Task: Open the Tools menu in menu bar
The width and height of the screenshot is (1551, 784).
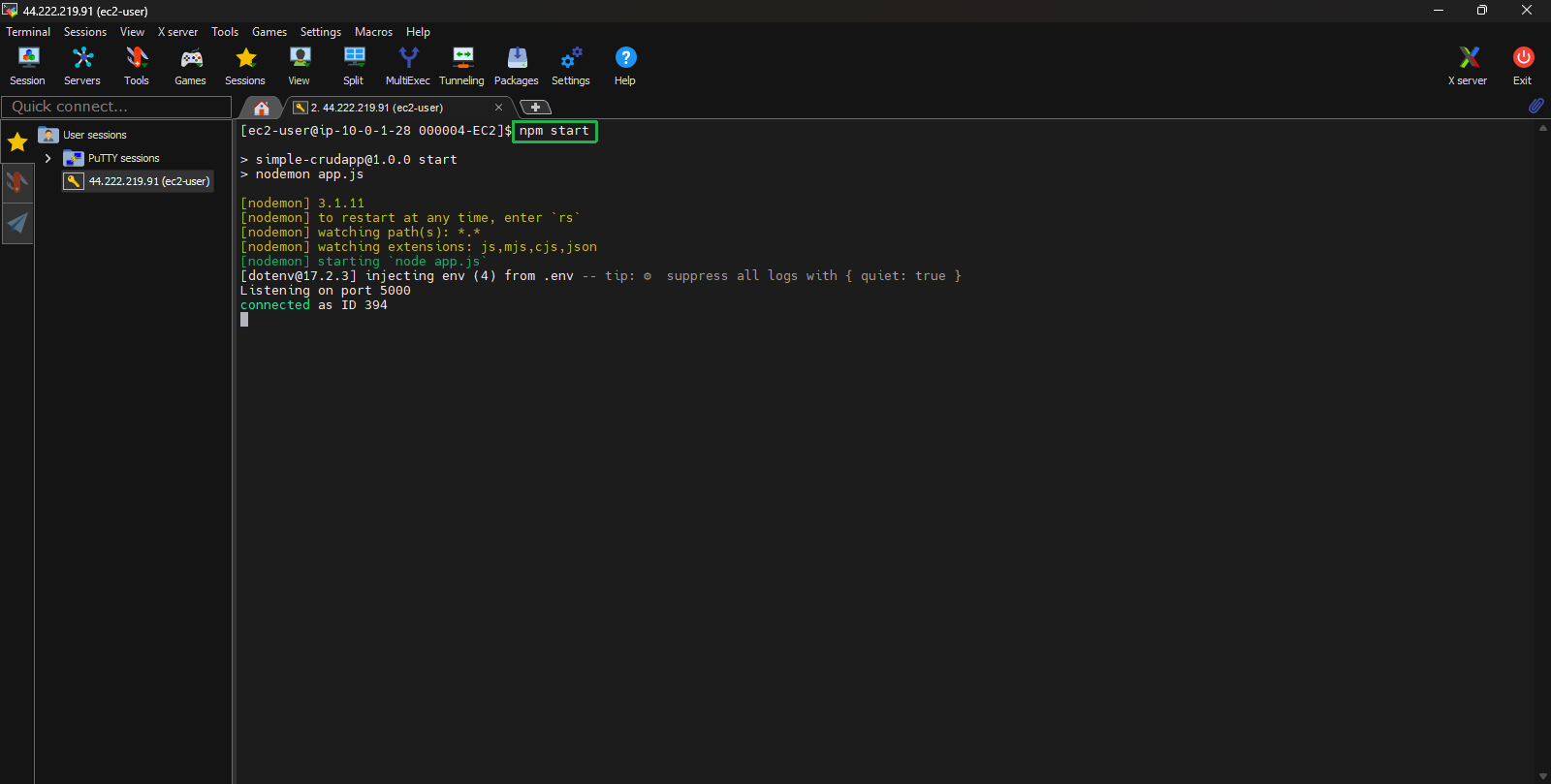Action: coord(225,32)
